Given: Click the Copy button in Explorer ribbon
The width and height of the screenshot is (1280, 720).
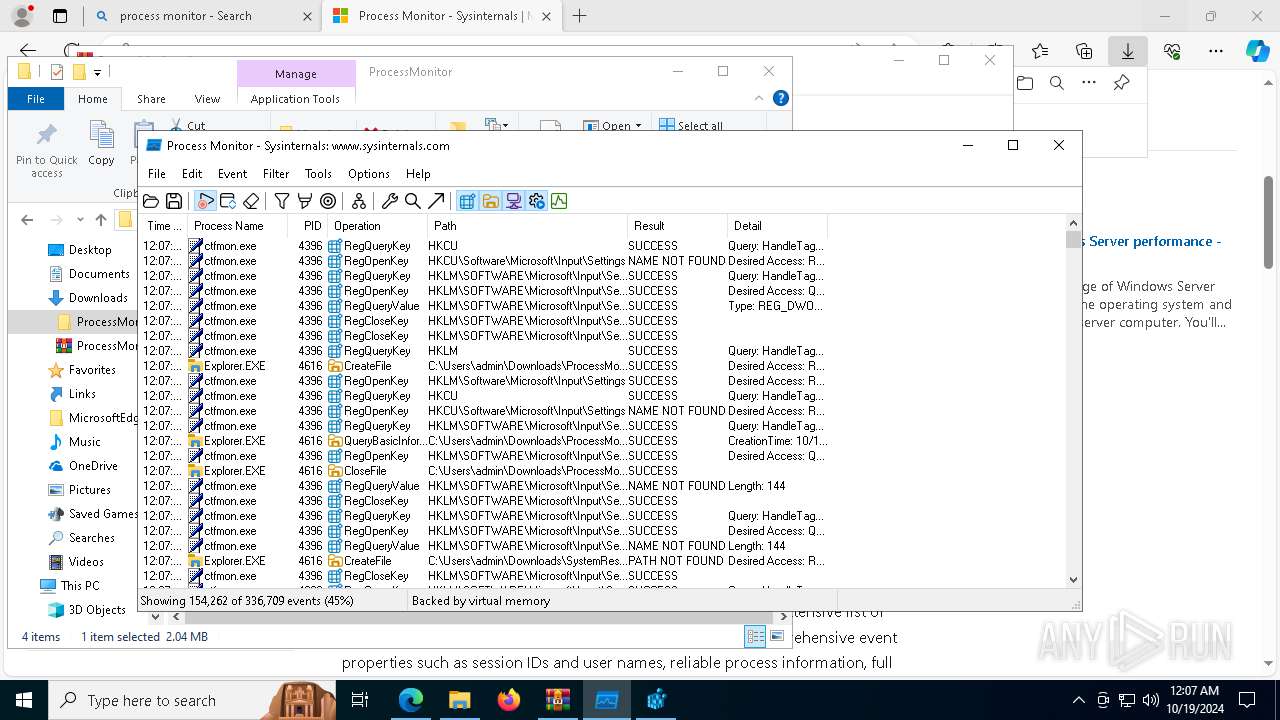Looking at the screenshot, I should (101, 144).
